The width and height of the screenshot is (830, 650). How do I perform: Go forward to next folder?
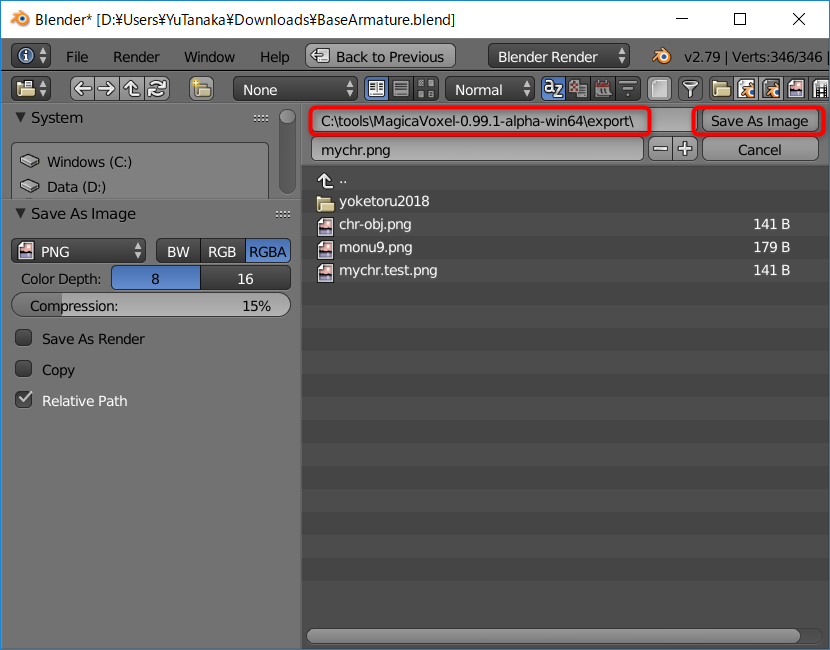tap(107, 88)
